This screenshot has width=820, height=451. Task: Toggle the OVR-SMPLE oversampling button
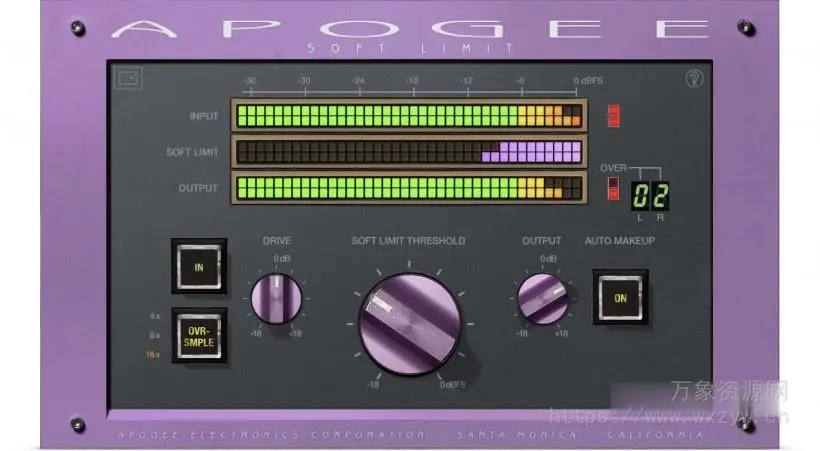click(x=198, y=335)
